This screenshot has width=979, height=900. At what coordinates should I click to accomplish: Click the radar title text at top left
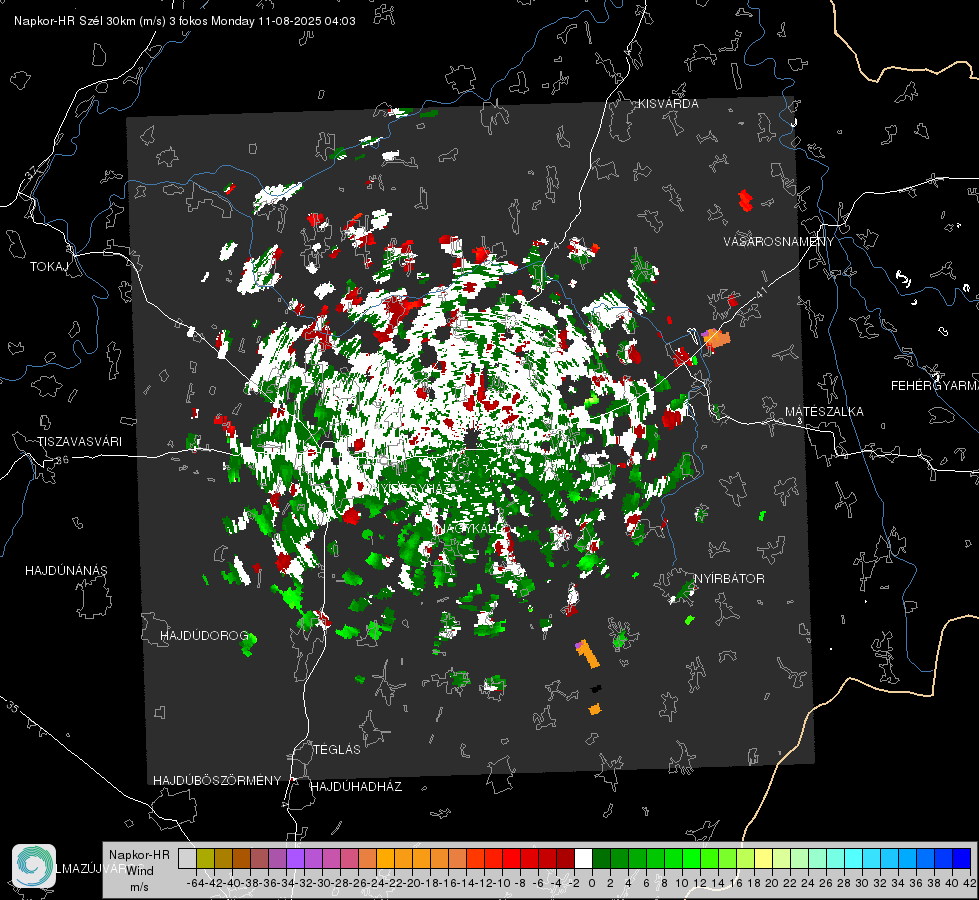(185, 21)
